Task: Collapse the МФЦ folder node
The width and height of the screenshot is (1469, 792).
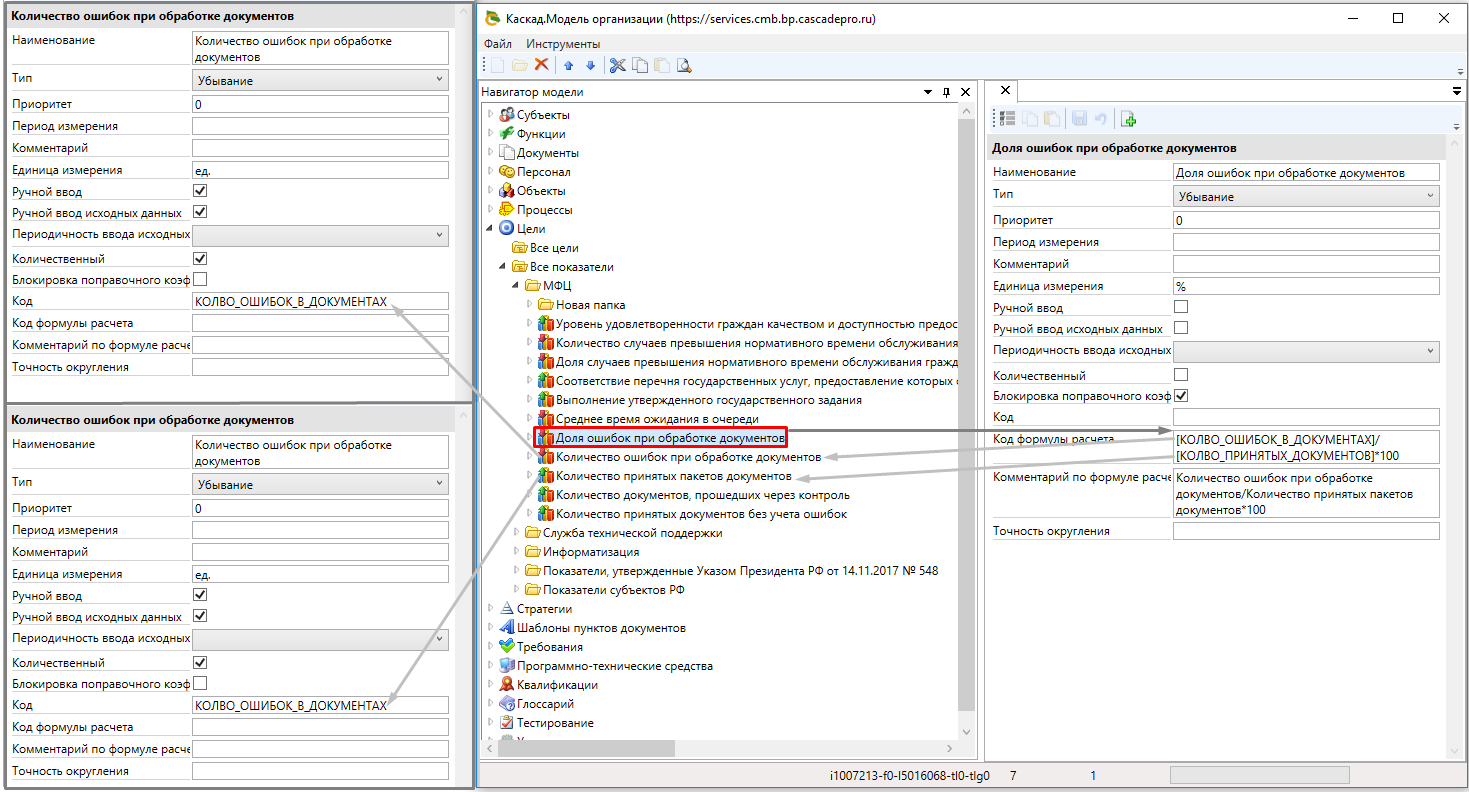Action: point(516,286)
